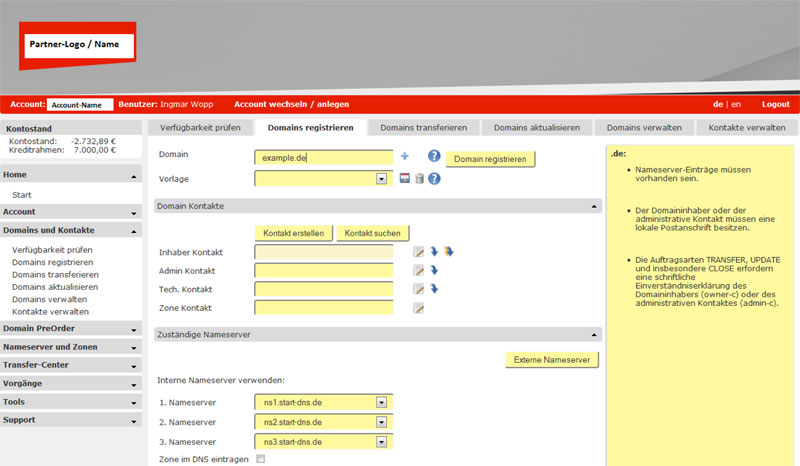Screen dimensions: 800x466
Task: Collapse the Domain Kontakte section
Action: [x=596, y=206]
